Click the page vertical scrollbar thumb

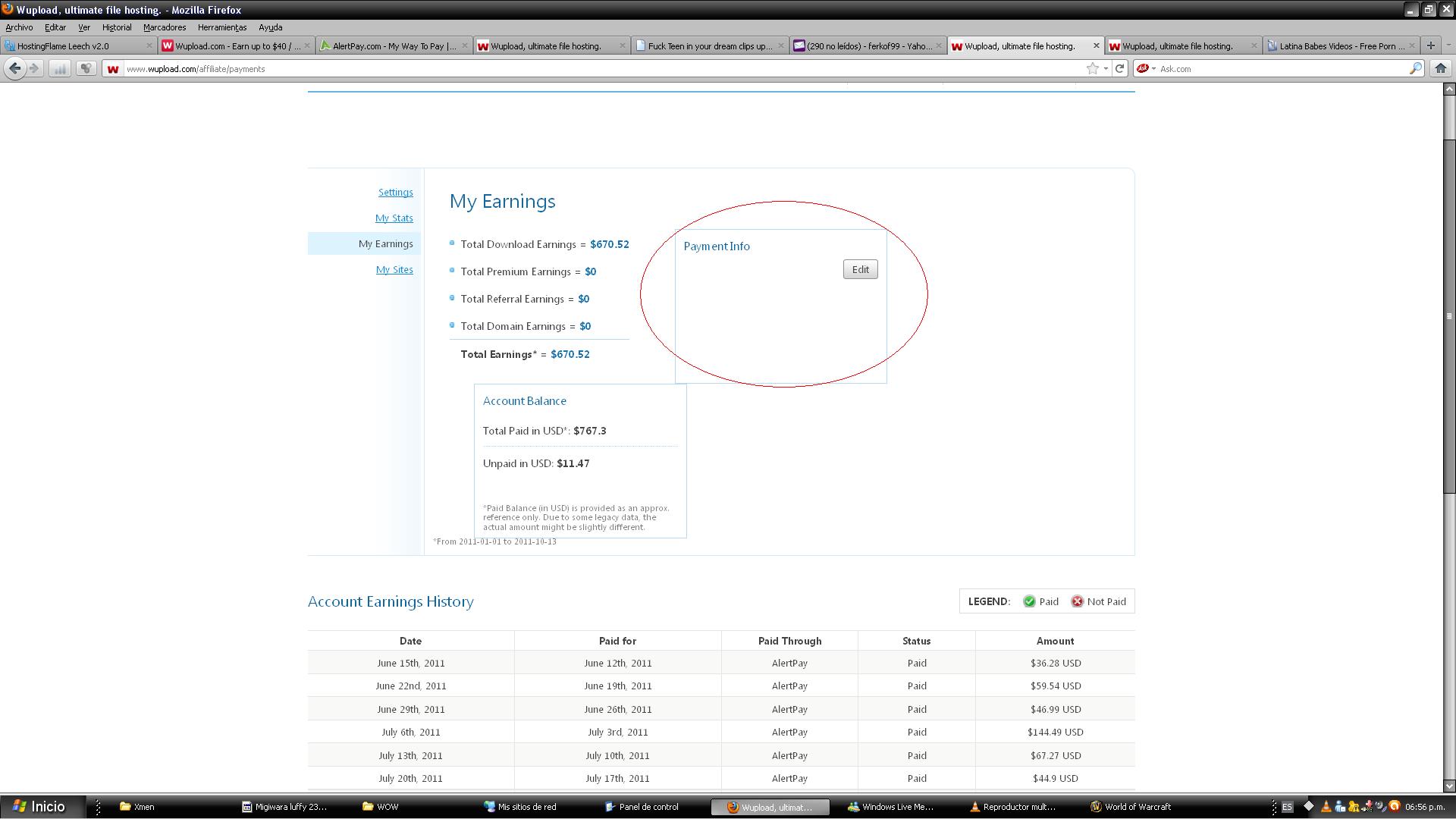point(1449,316)
